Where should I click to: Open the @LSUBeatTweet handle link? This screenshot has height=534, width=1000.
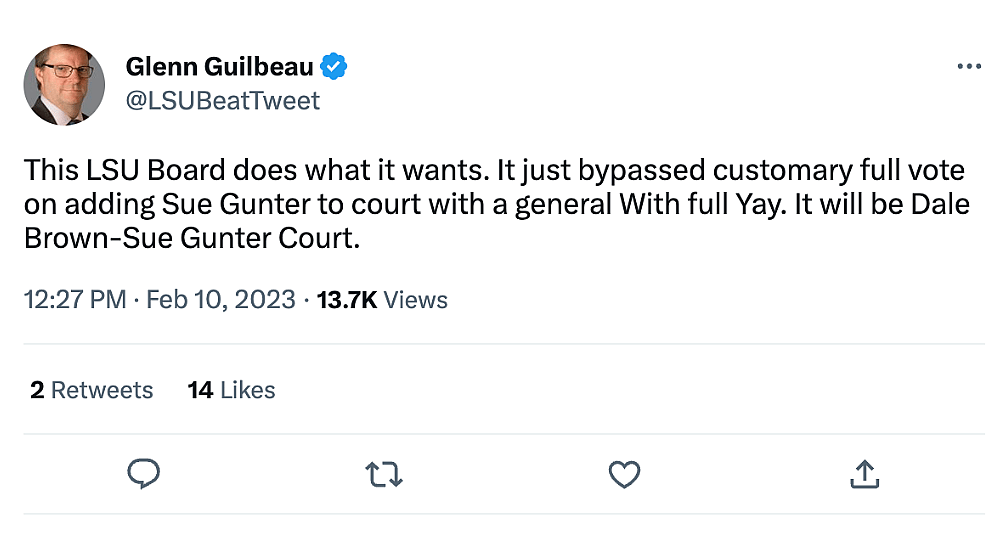(x=223, y=101)
